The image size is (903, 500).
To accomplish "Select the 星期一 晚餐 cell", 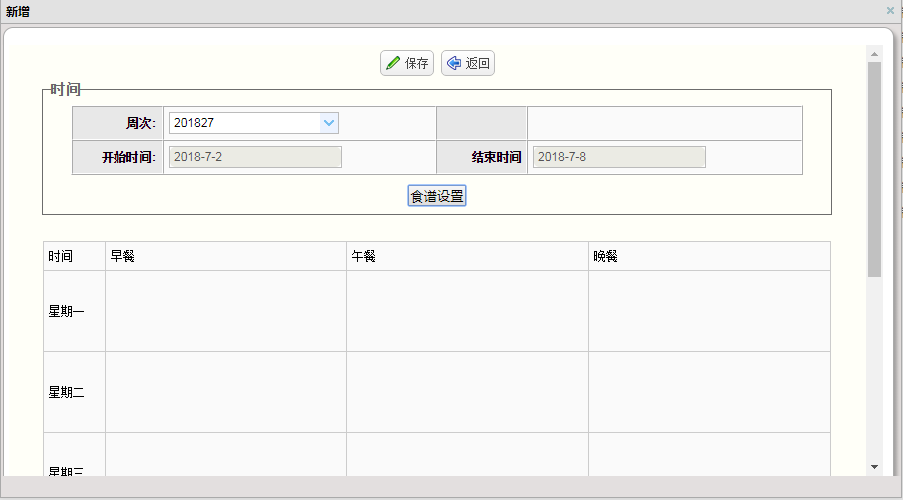I will click(709, 311).
